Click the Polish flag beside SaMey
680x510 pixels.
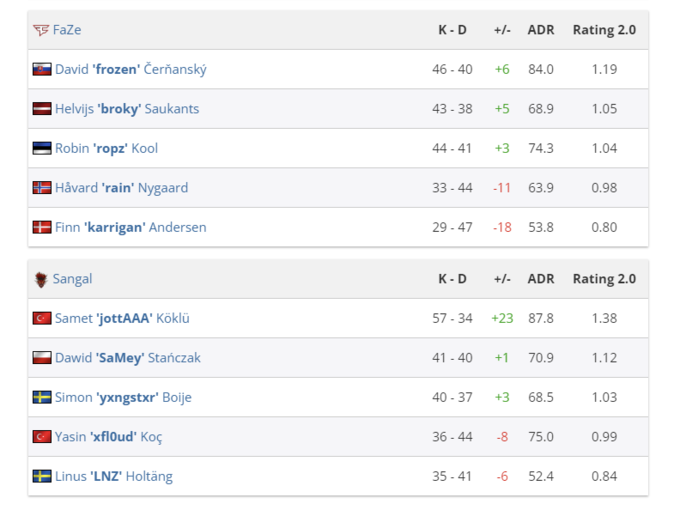pos(42,358)
